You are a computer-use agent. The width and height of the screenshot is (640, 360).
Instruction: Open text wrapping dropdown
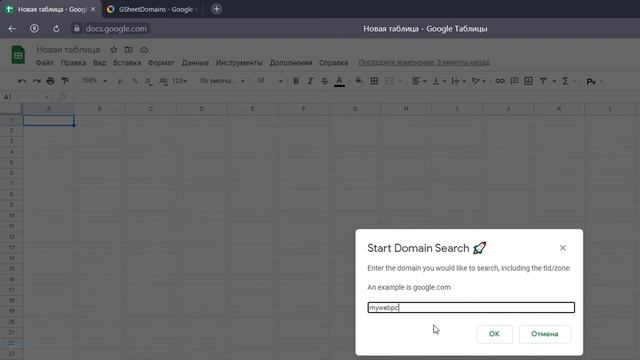pos(458,81)
